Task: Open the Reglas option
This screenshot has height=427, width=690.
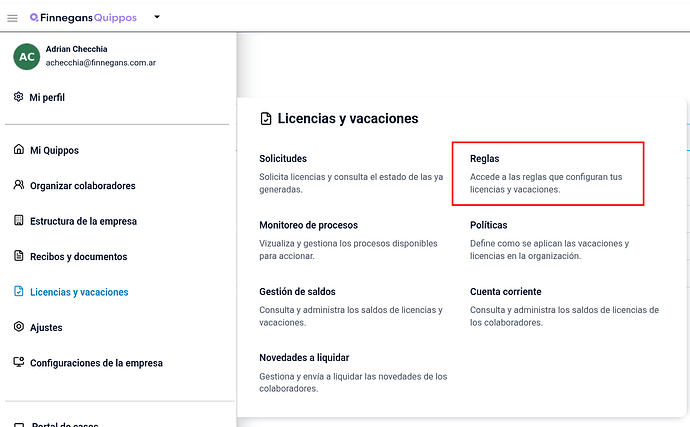Action: tap(484, 158)
